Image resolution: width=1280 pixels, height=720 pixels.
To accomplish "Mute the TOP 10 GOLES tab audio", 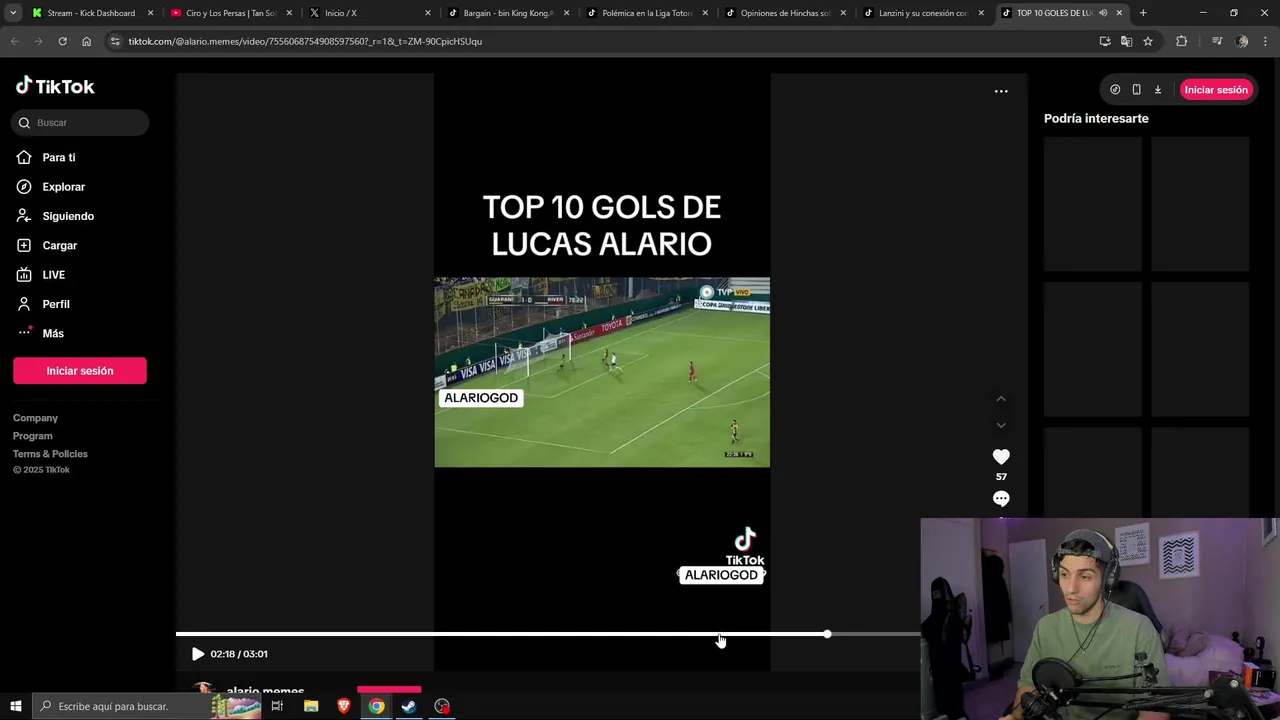I will click(1103, 13).
